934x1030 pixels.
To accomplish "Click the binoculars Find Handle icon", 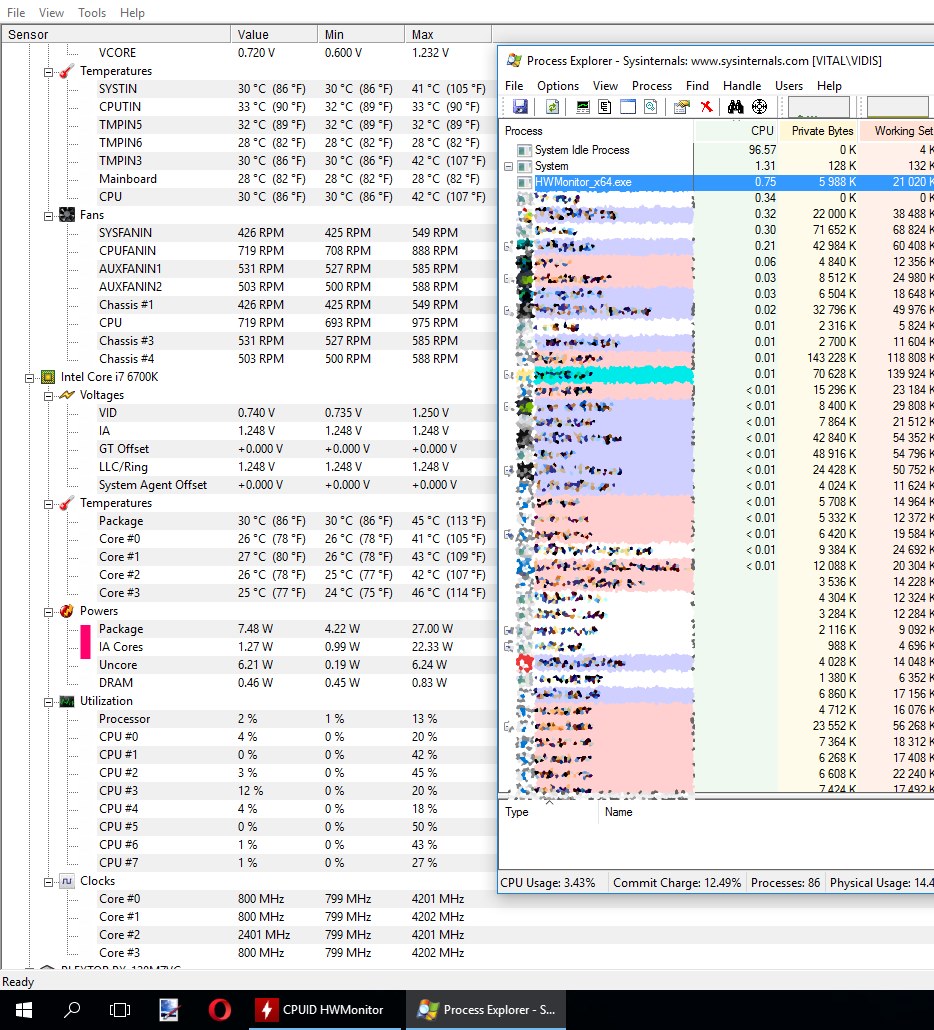I will (736, 106).
